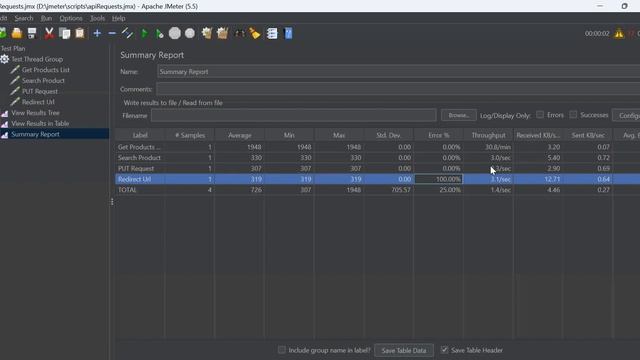Click the Stop test icon
The width and height of the screenshot is (640, 360).
pyautogui.click(x=175, y=33)
